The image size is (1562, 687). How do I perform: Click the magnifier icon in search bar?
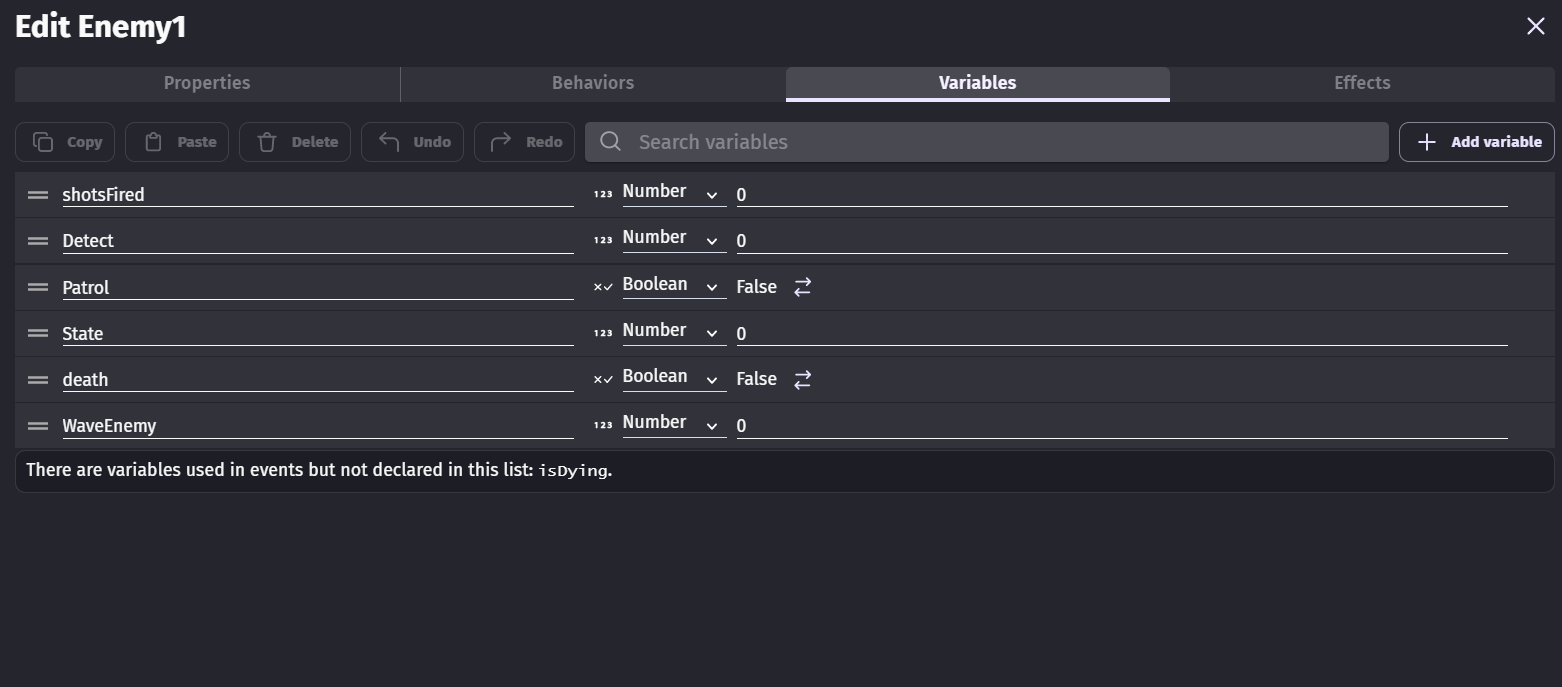tap(610, 142)
